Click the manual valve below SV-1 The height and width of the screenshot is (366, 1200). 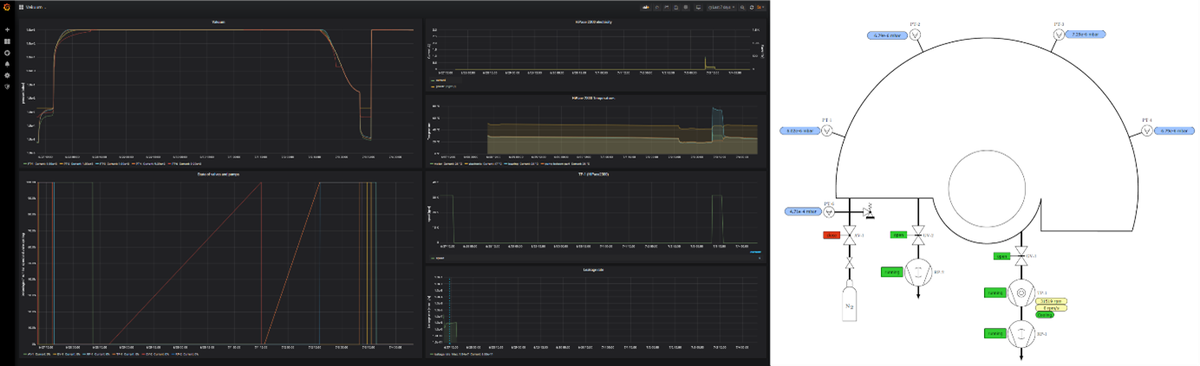point(849,263)
